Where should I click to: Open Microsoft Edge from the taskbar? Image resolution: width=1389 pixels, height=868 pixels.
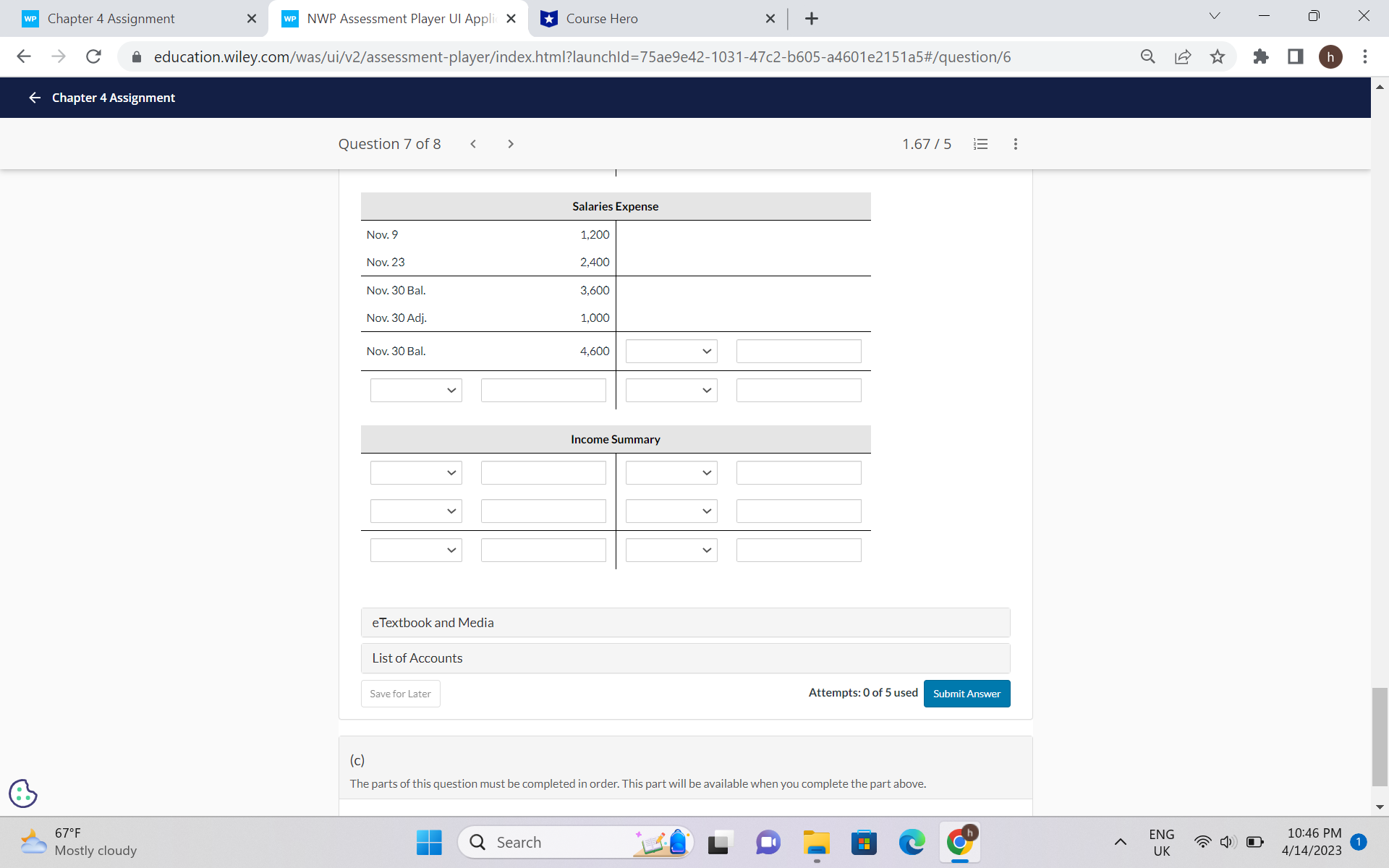click(x=912, y=842)
